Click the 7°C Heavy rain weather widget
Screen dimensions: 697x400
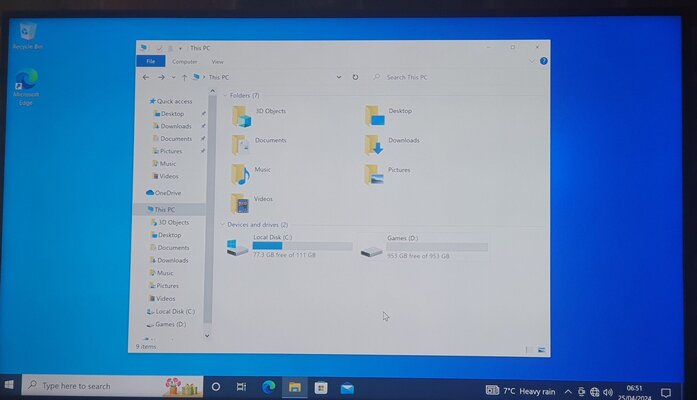[x=521, y=391]
